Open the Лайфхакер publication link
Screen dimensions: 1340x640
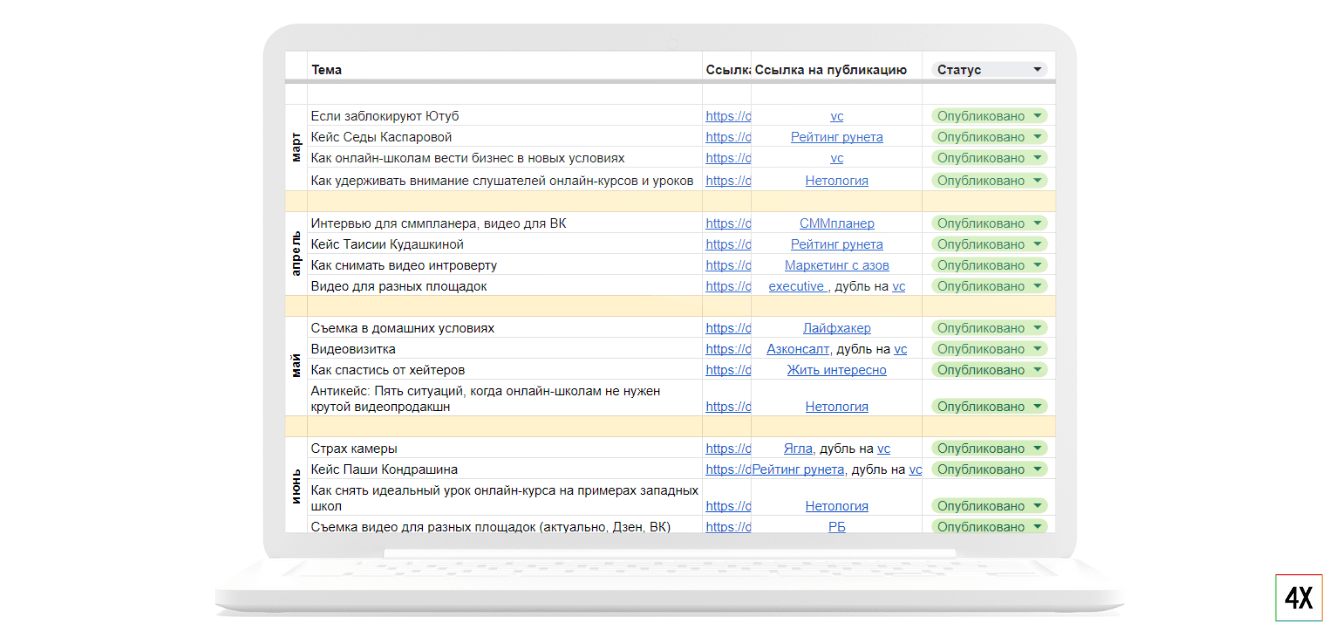[x=836, y=328]
